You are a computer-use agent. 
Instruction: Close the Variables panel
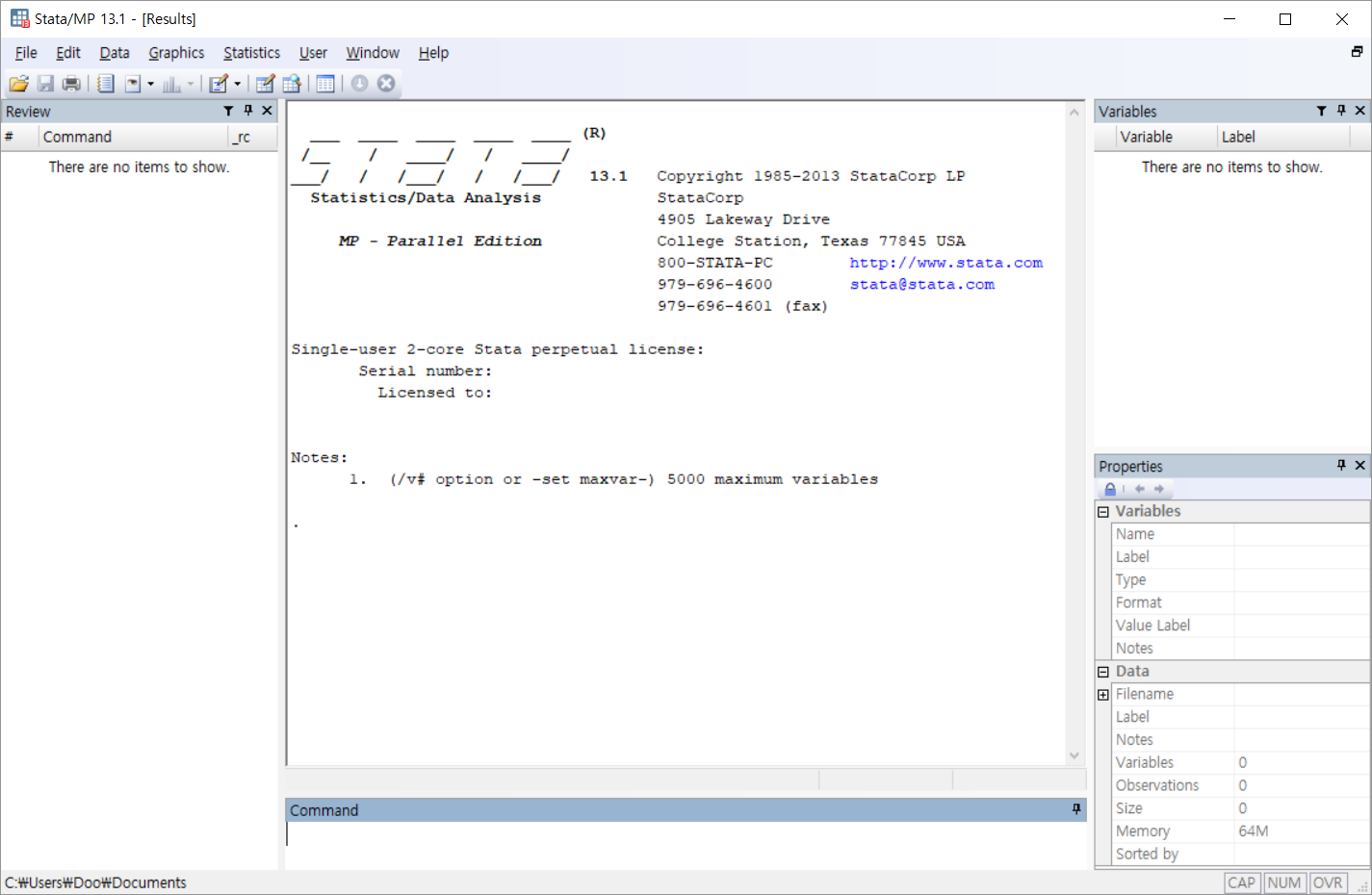tap(1360, 111)
